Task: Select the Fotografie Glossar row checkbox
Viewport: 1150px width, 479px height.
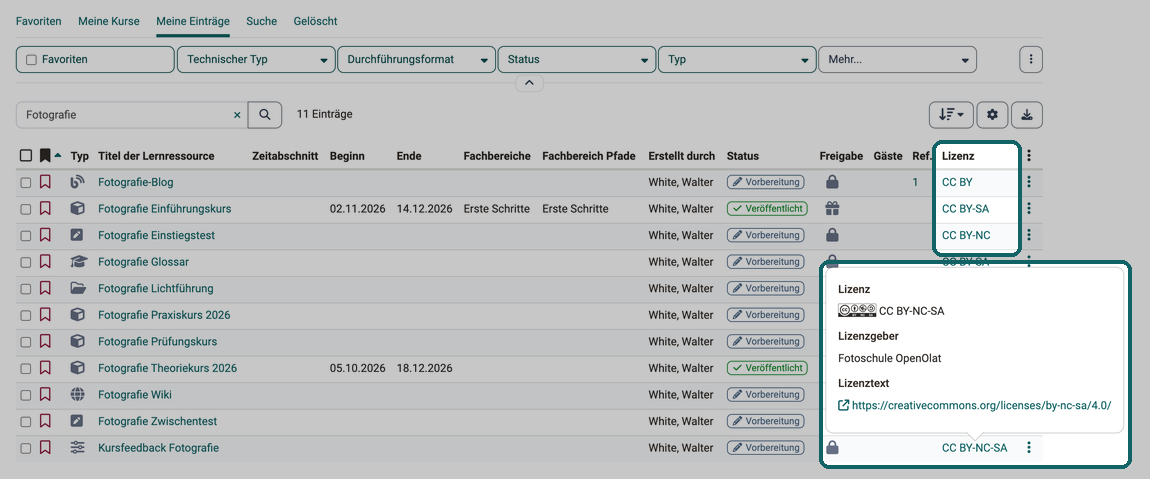Action: [x=26, y=262]
